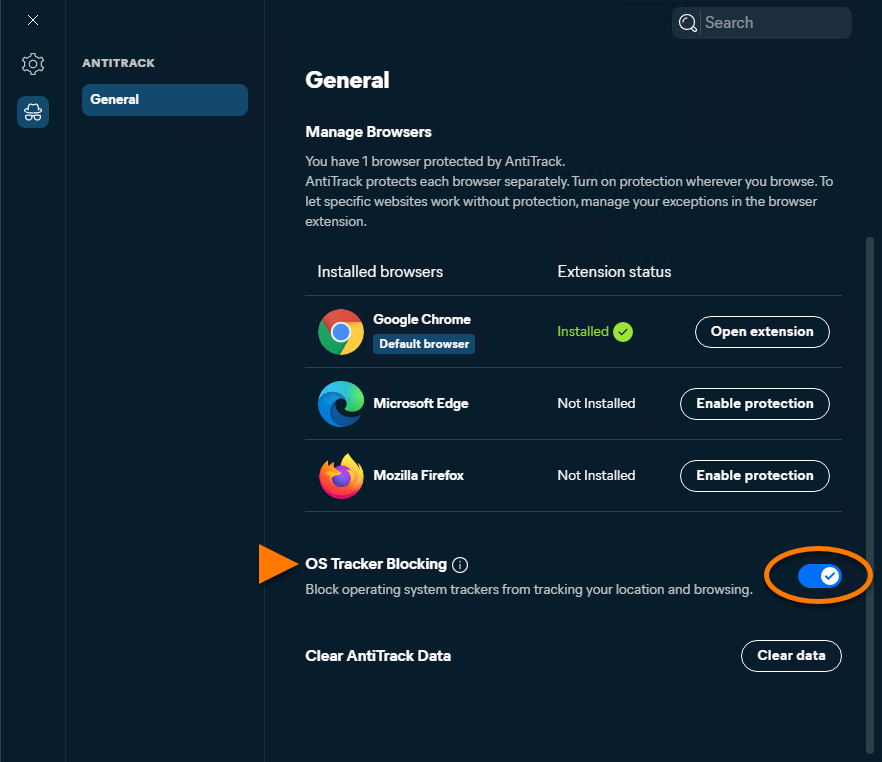The width and height of the screenshot is (882, 762).
Task: Click the Google Chrome browser icon
Action: click(x=341, y=332)
